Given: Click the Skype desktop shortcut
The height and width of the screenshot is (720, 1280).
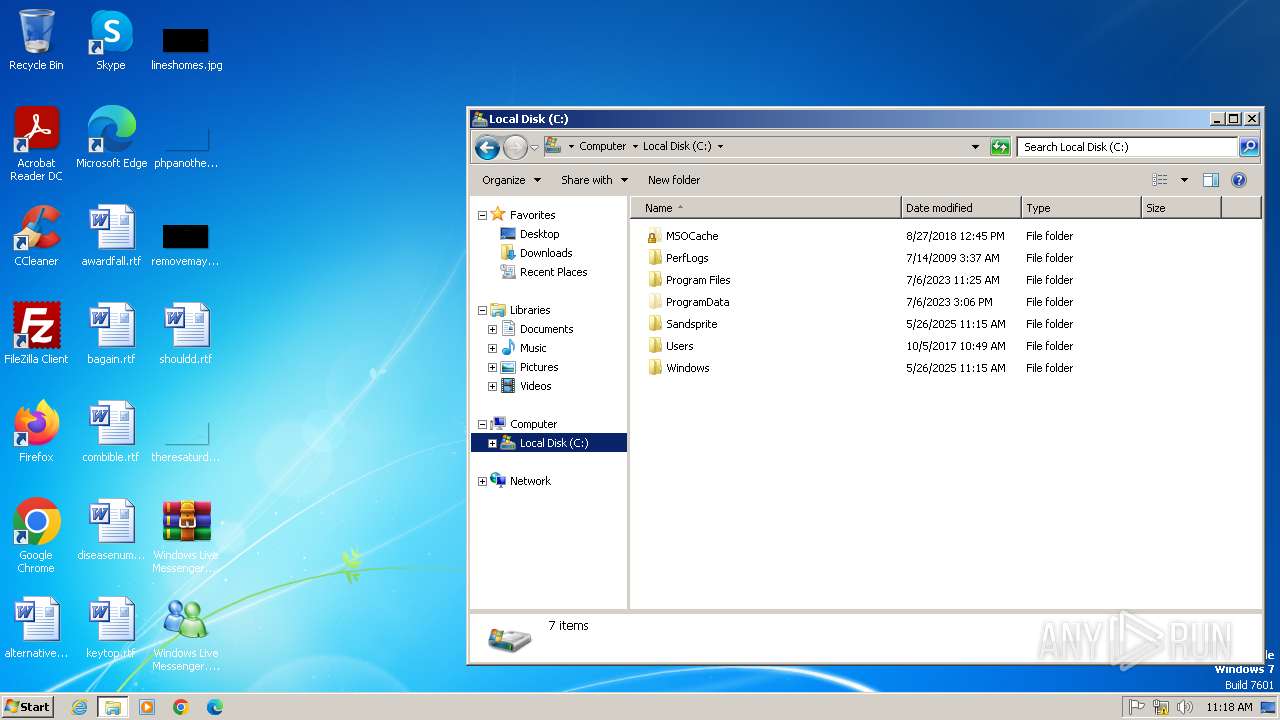Looking at the screenshot, I should [111, 40].
